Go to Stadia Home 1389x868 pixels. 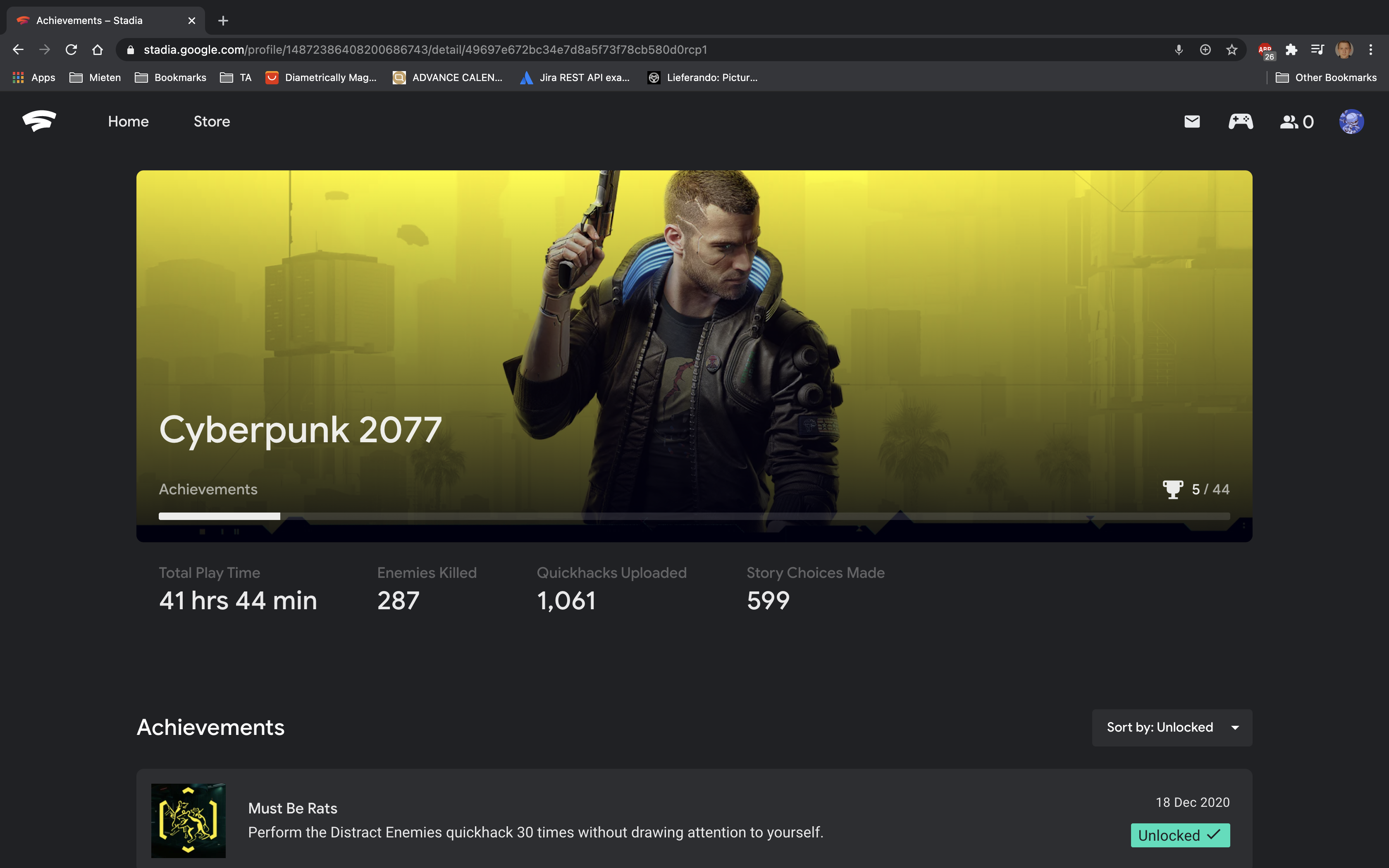click(x=129, y=122)
